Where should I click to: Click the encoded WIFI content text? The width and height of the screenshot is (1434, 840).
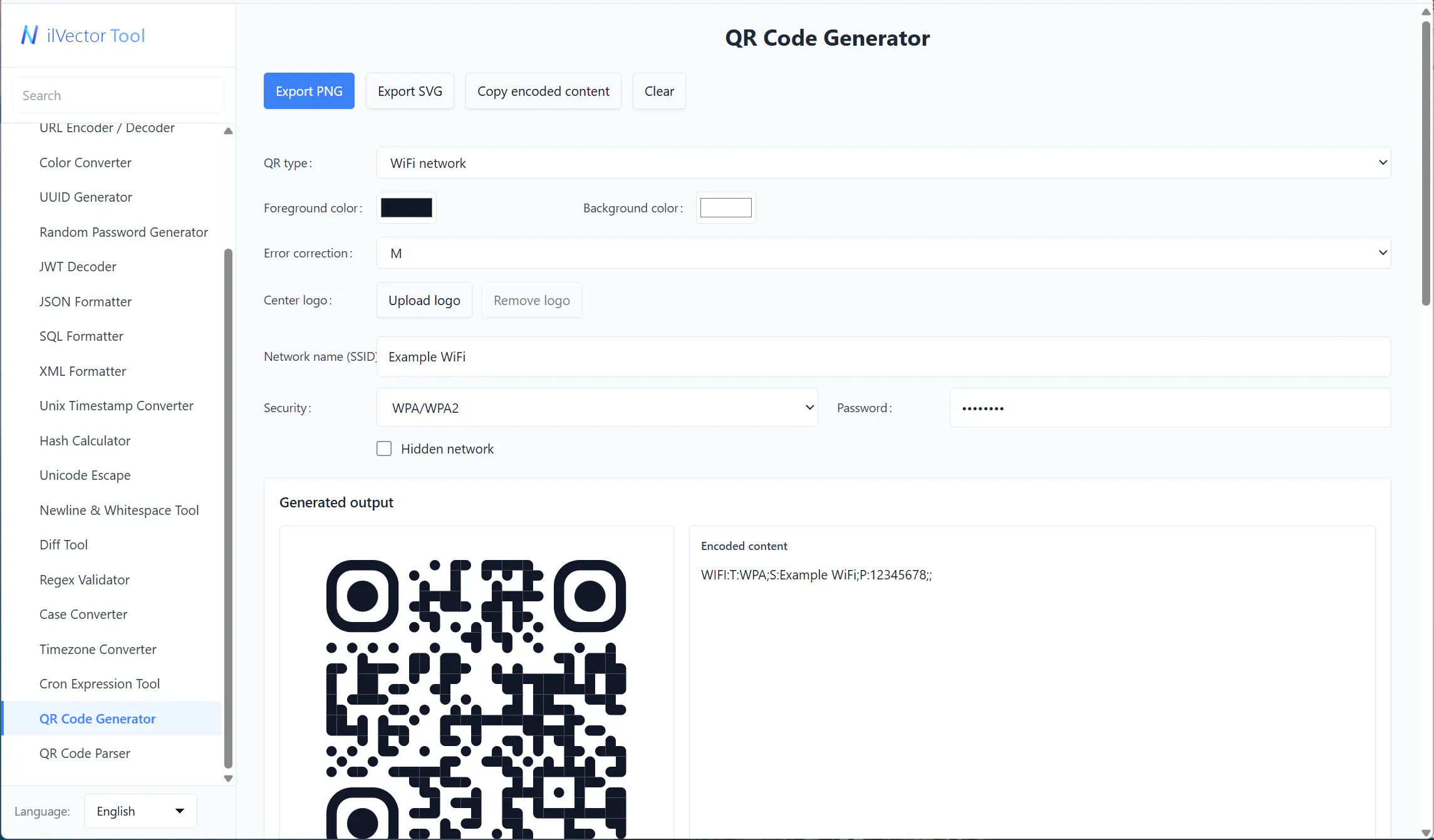[816, 574]
